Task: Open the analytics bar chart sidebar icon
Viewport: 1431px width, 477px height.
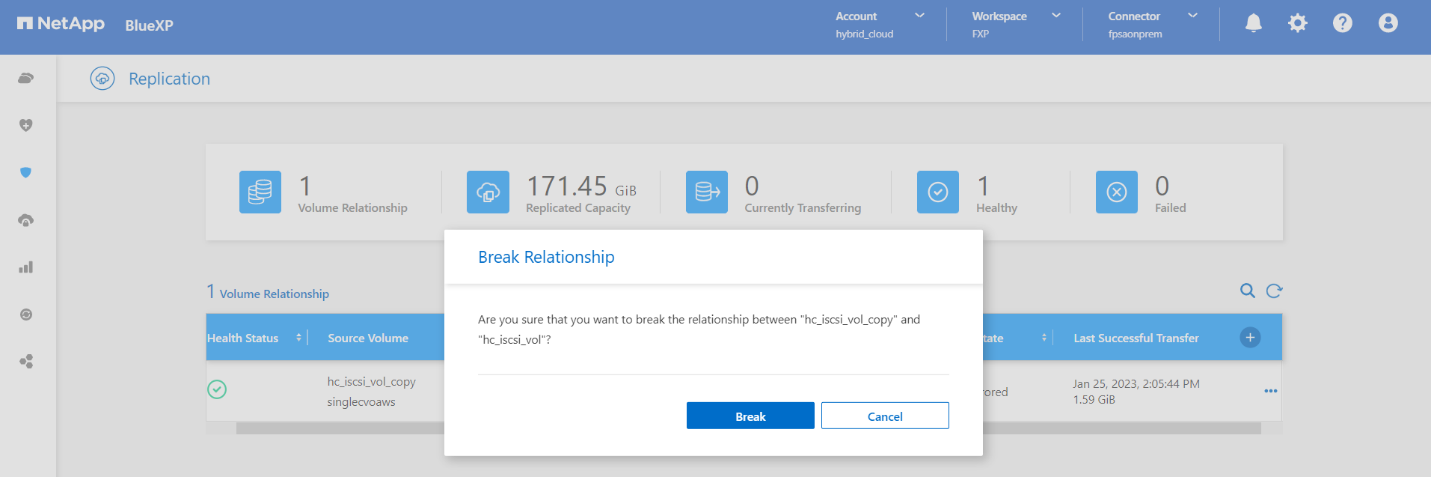Action: [x=27, y=267]
